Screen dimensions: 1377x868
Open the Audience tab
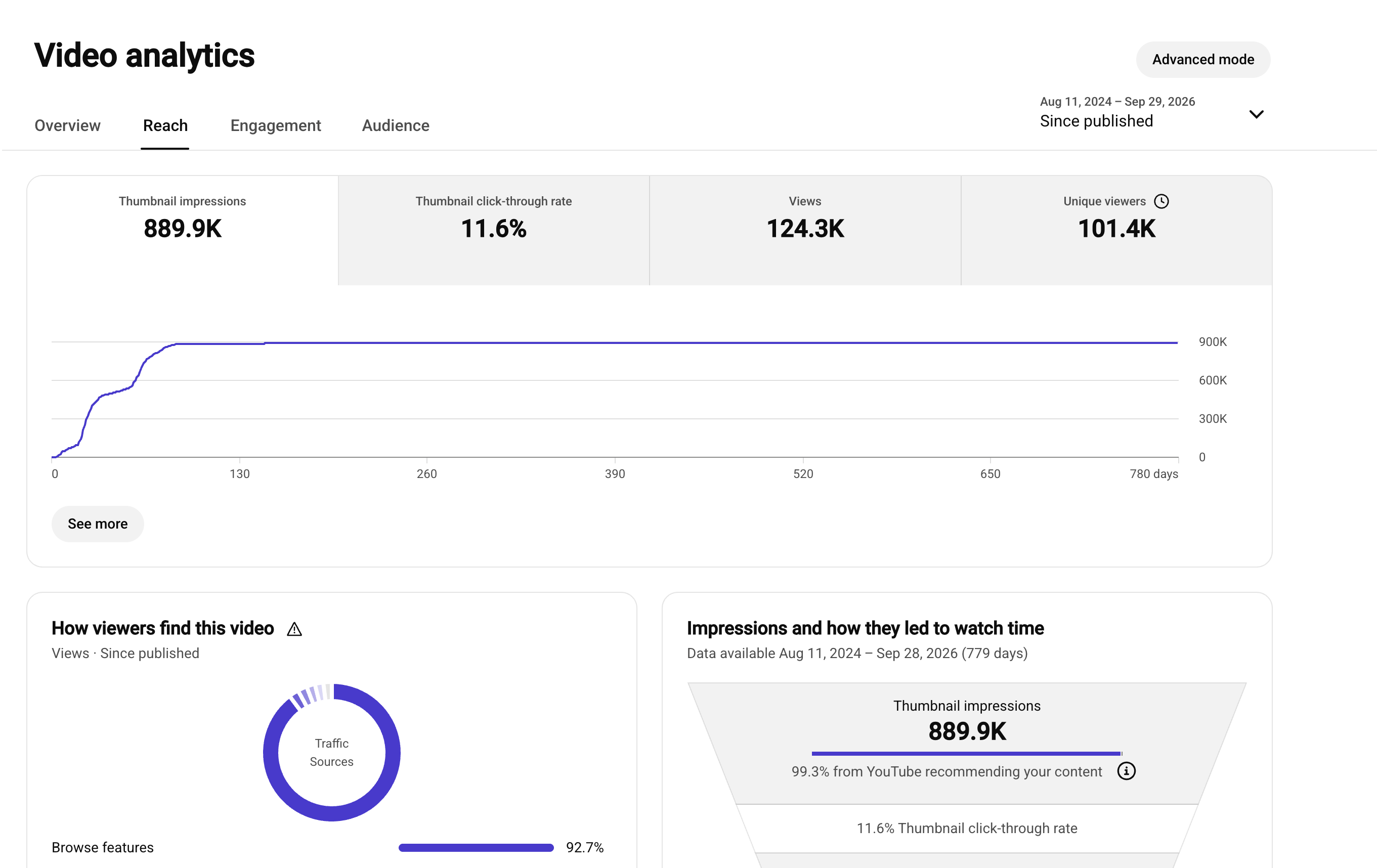point(396,125)
